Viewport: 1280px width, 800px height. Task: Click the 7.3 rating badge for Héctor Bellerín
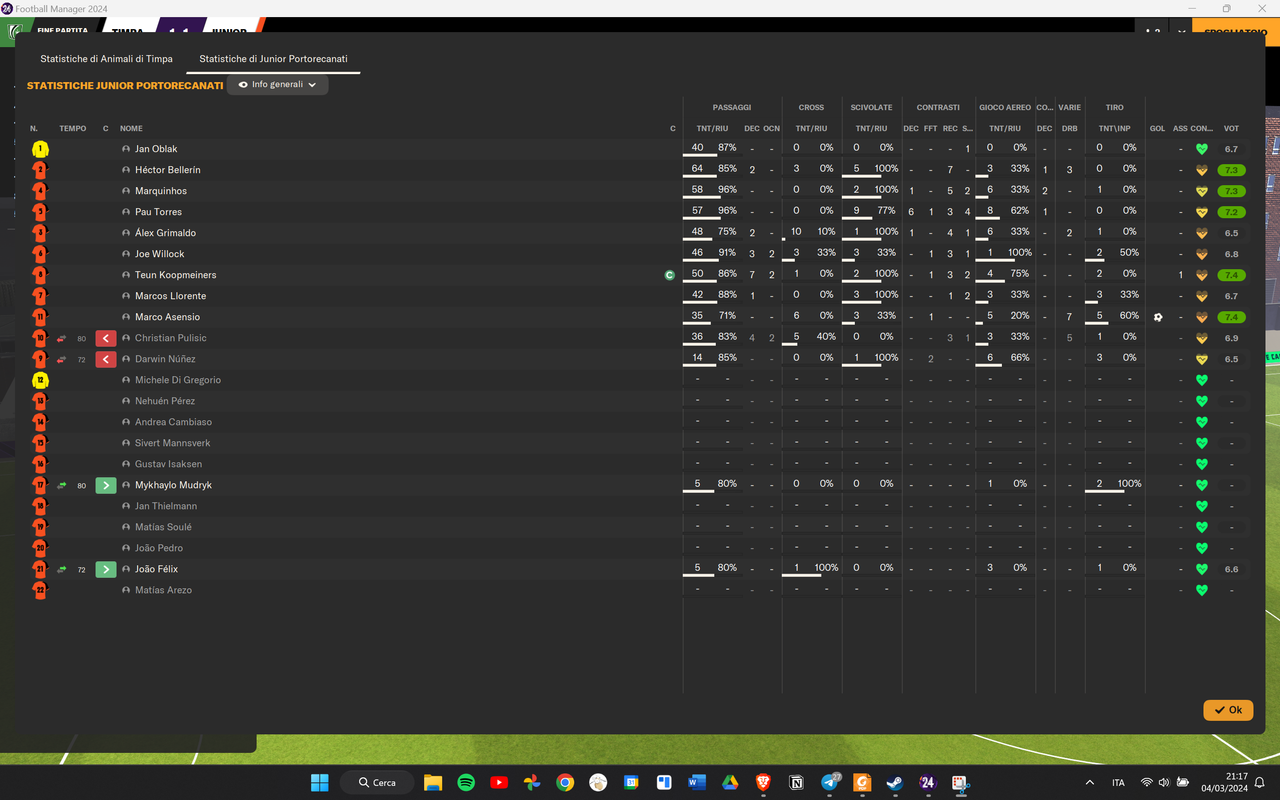coord(1231,170)
